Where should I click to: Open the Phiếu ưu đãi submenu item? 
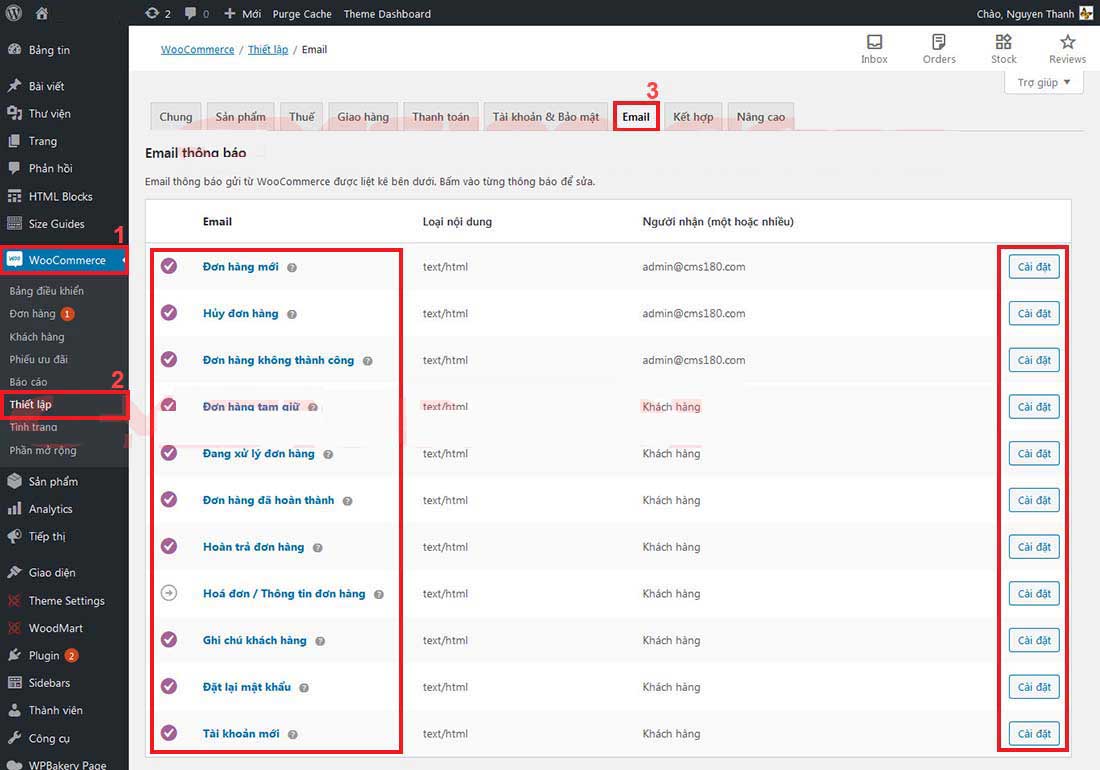tap(39, 359)
